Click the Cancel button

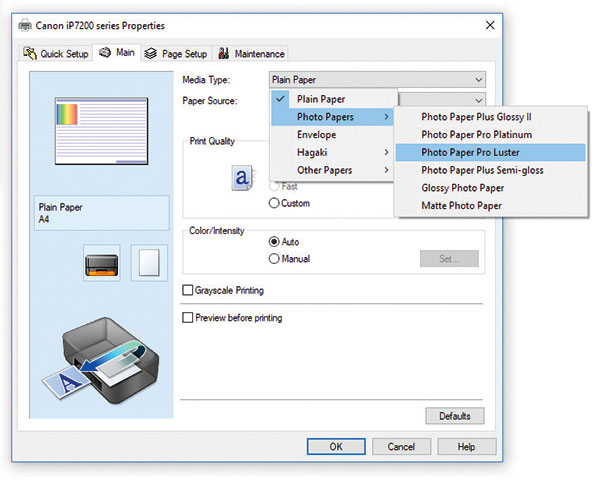(x=401, y=447)
